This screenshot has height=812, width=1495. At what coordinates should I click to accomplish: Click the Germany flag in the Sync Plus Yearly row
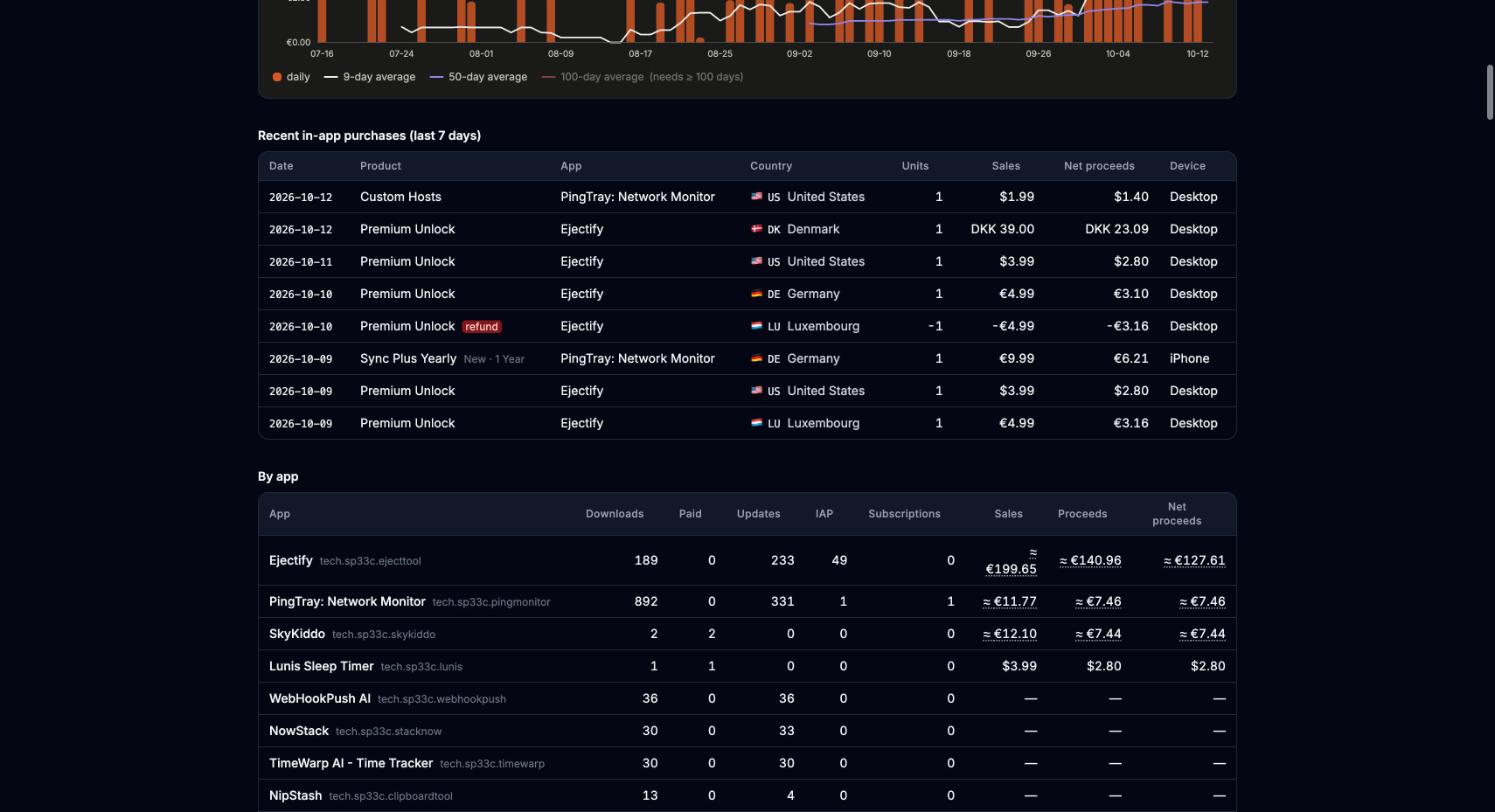tap(756, 358)
